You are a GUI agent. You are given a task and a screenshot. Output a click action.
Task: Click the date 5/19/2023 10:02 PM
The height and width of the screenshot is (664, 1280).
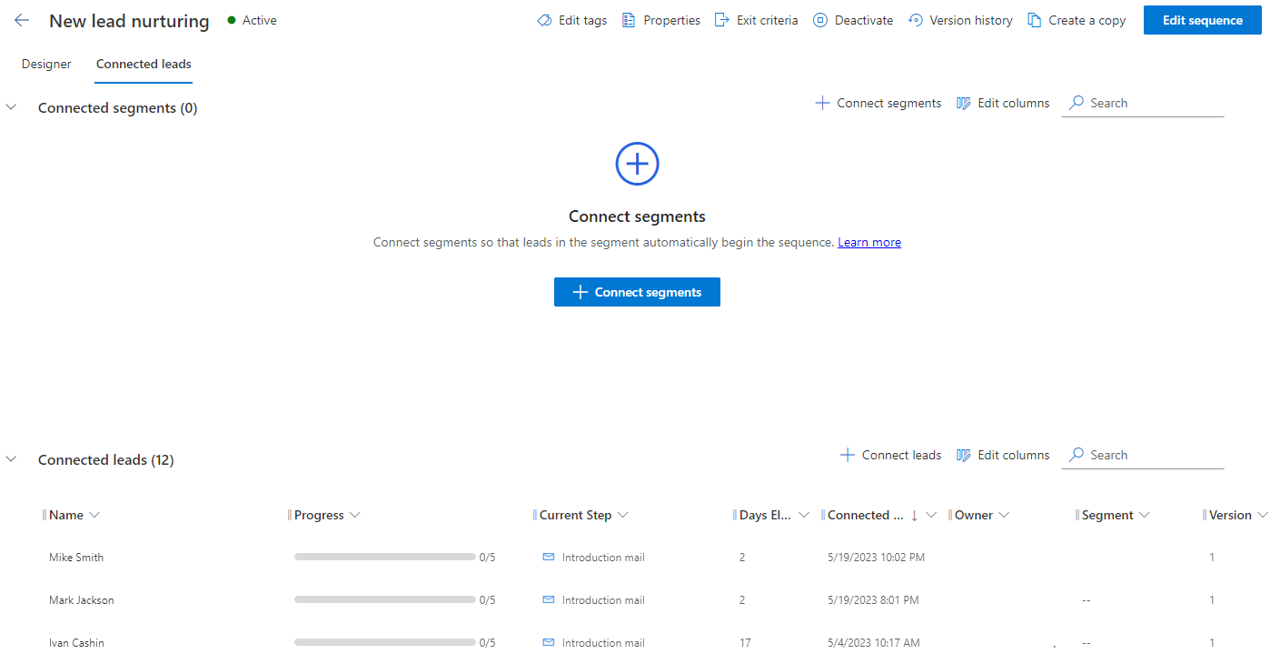pos(876,557)
